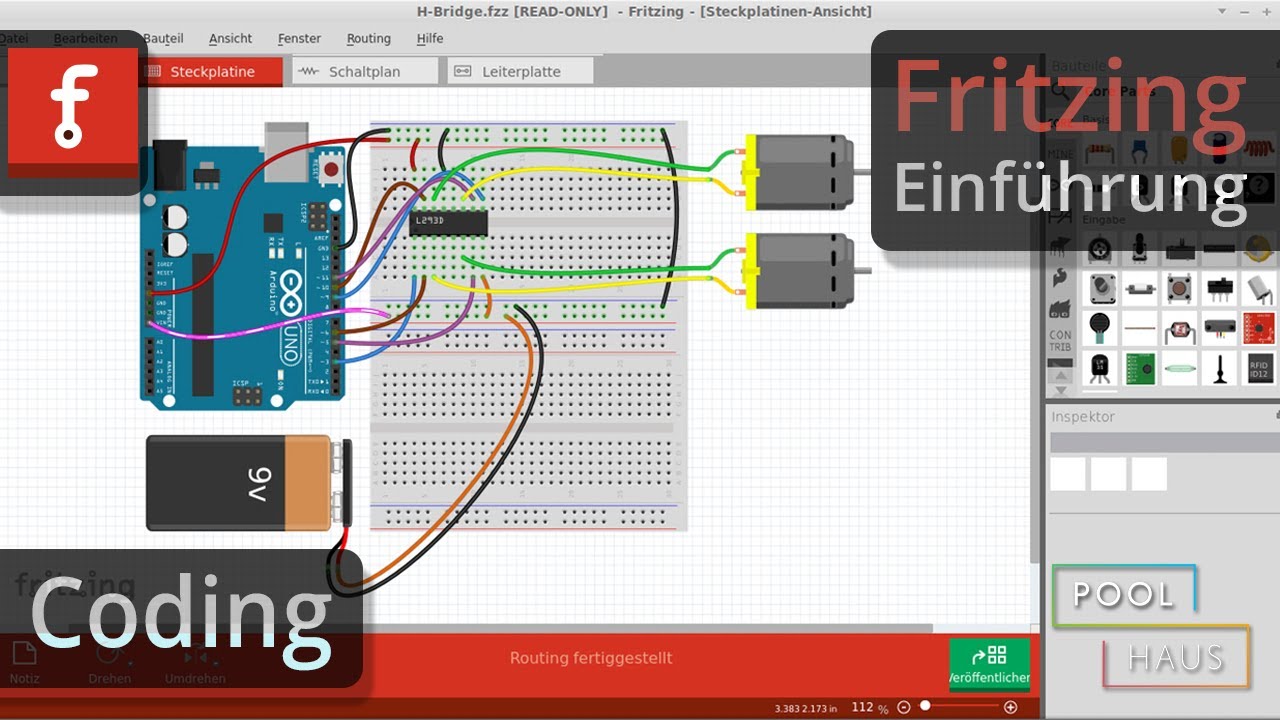
Task: Switch to the Steckplatine tab
Action: 211,72
